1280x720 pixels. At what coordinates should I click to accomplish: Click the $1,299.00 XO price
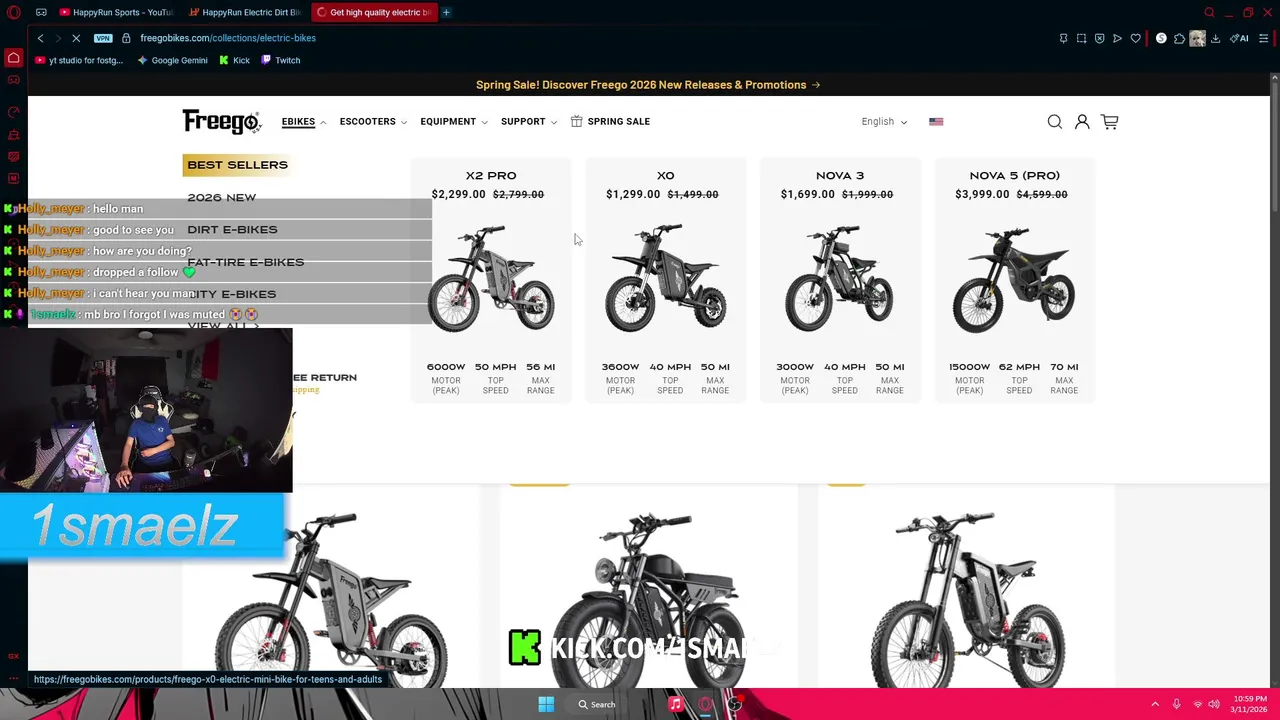tap(633, 195)
